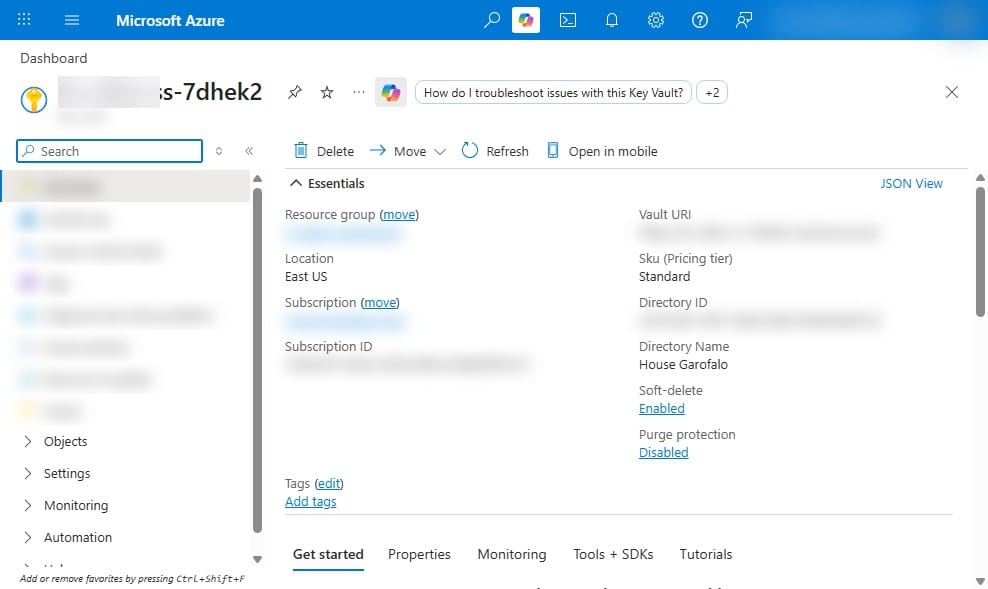Open the Move dropdown
This screenshot has width=988, height=589.
point(408,151)
